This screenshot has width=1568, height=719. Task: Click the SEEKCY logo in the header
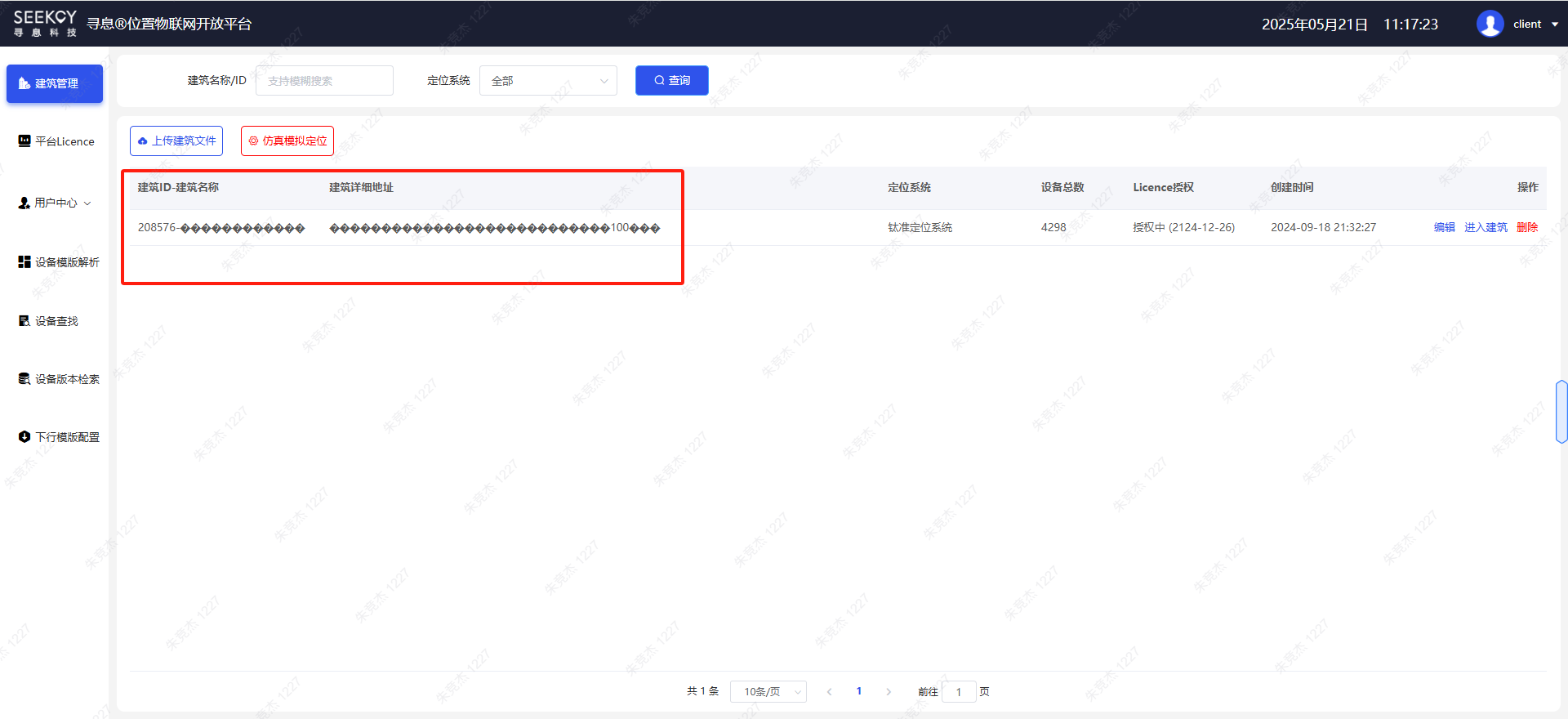point(46,24)
